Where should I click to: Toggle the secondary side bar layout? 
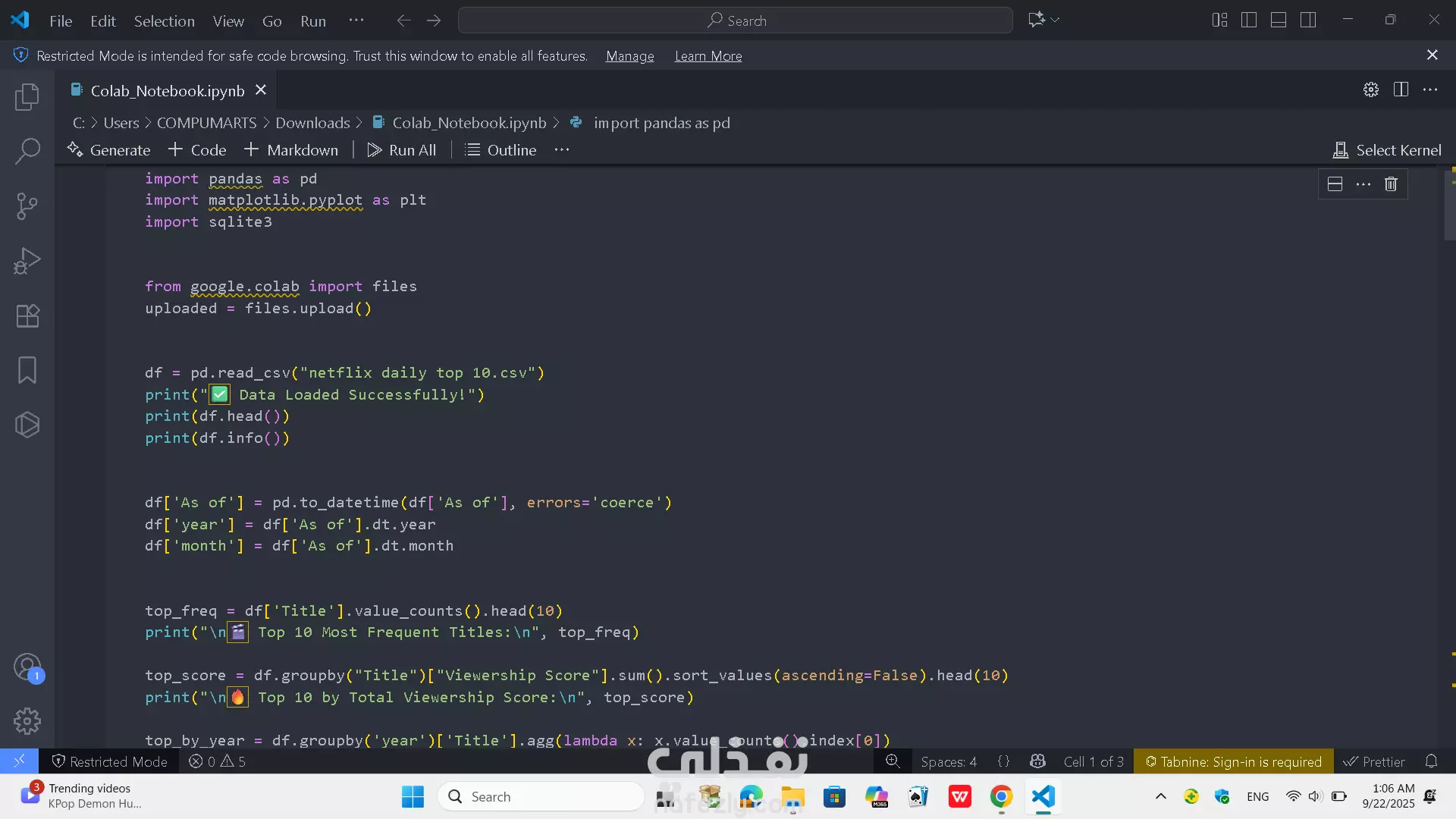tap(1308, 20)
